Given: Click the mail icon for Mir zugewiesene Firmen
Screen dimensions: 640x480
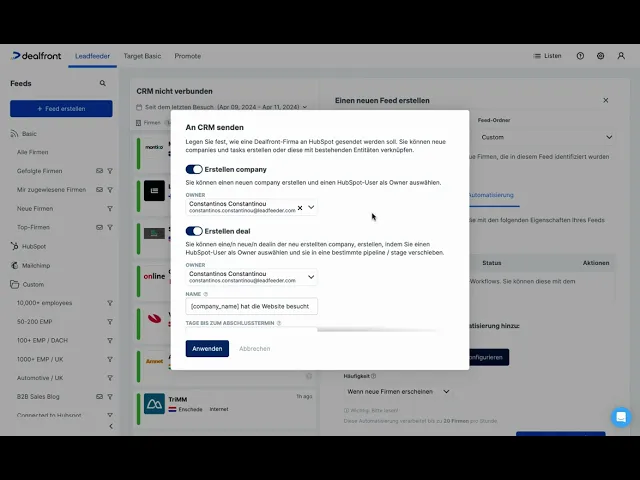Looking at the screenshot, I should pos(99,190).
